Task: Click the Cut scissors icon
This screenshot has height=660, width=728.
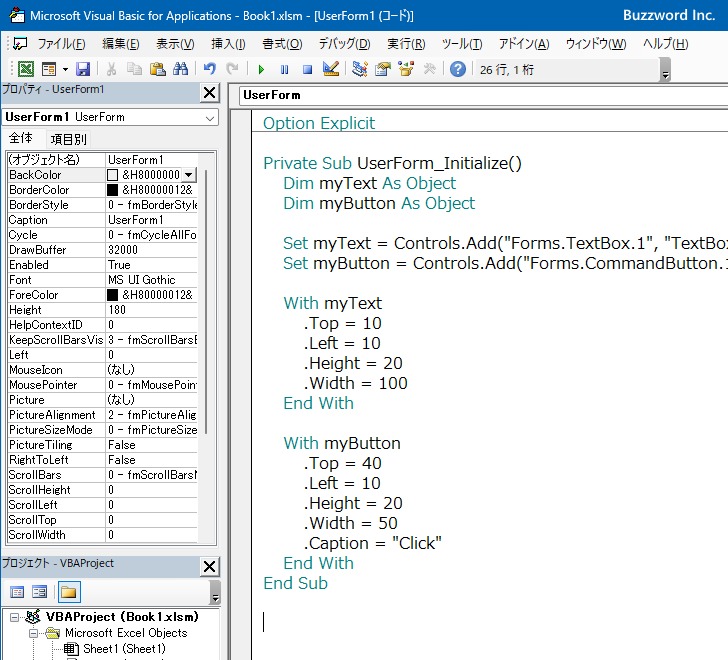Action: point(111,69)
